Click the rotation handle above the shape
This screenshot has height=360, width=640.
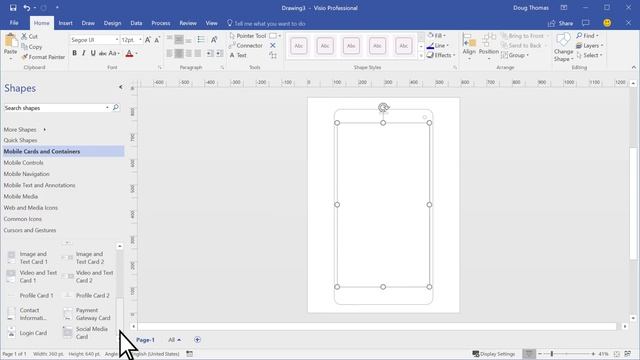(383, 107)
